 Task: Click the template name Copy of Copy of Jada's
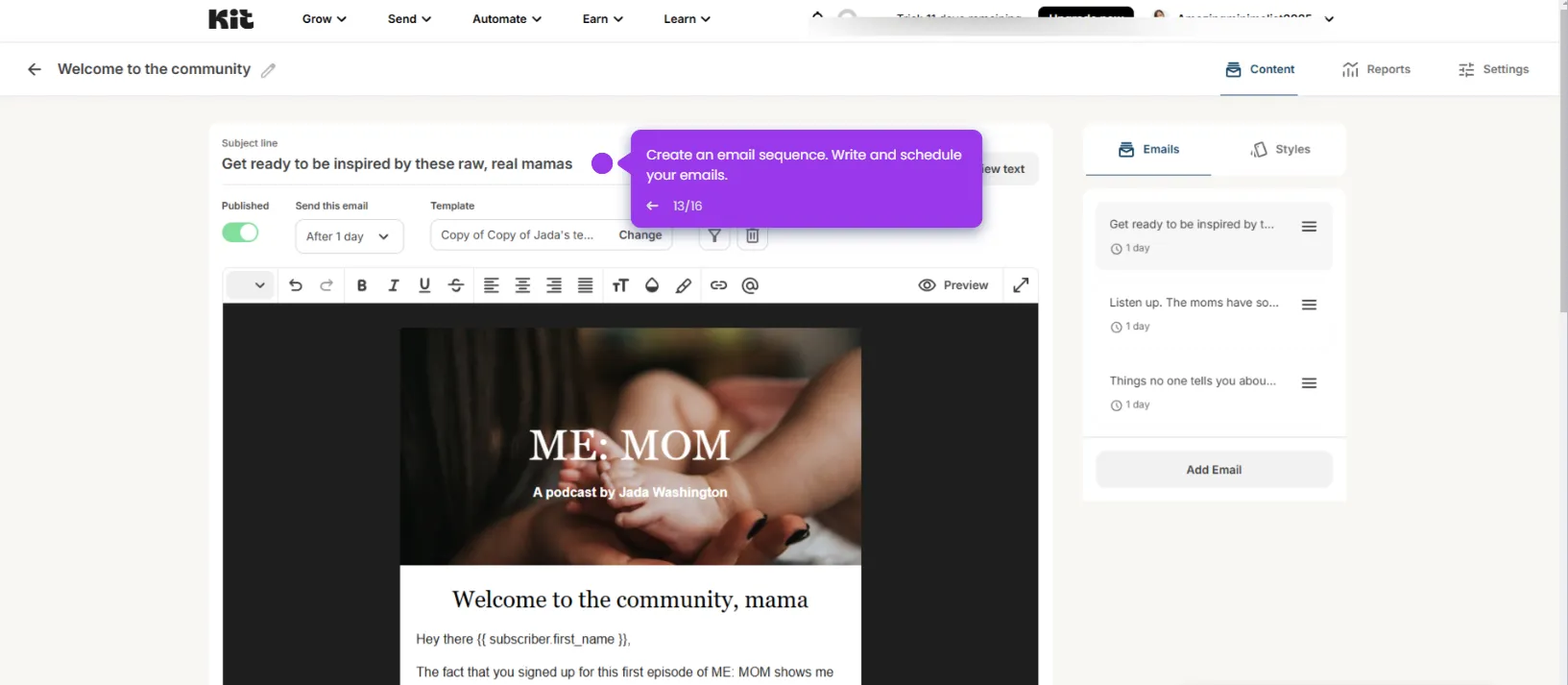pos(517,235)
